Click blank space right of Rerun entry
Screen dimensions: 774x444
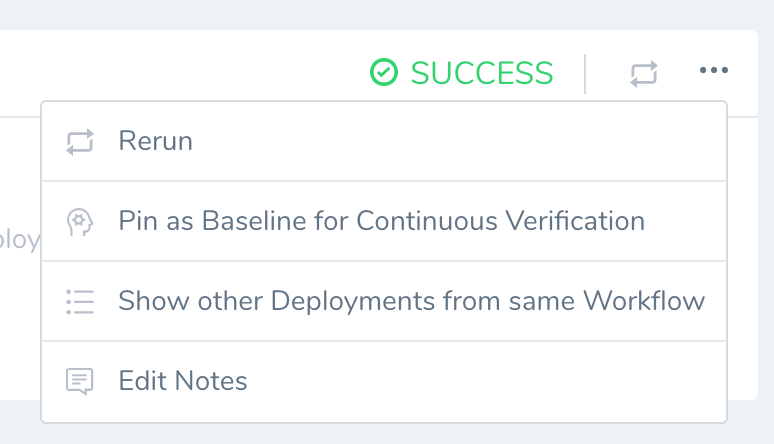459,142
